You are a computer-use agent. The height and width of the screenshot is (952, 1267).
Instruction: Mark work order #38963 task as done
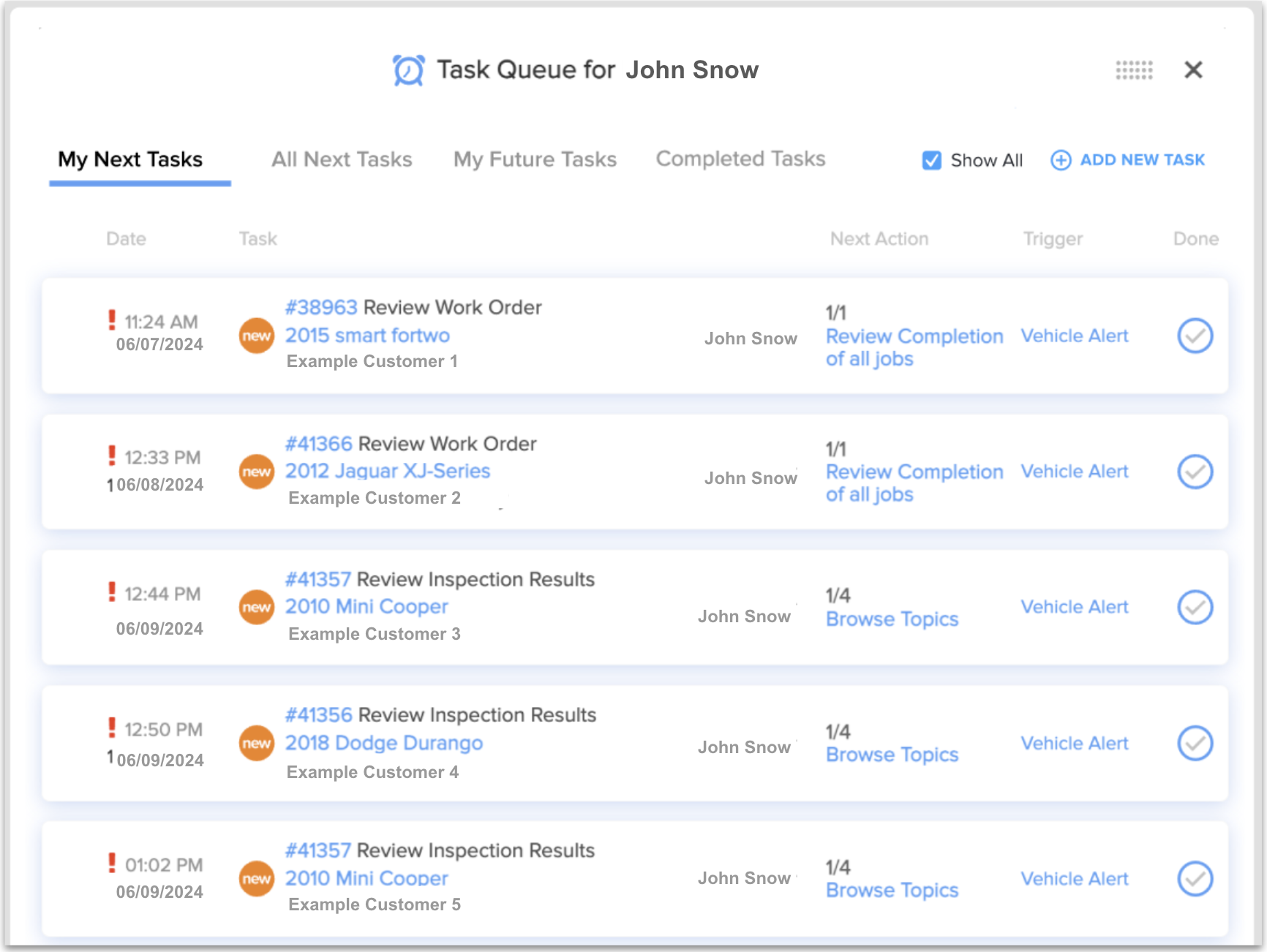pos(1195,336)
